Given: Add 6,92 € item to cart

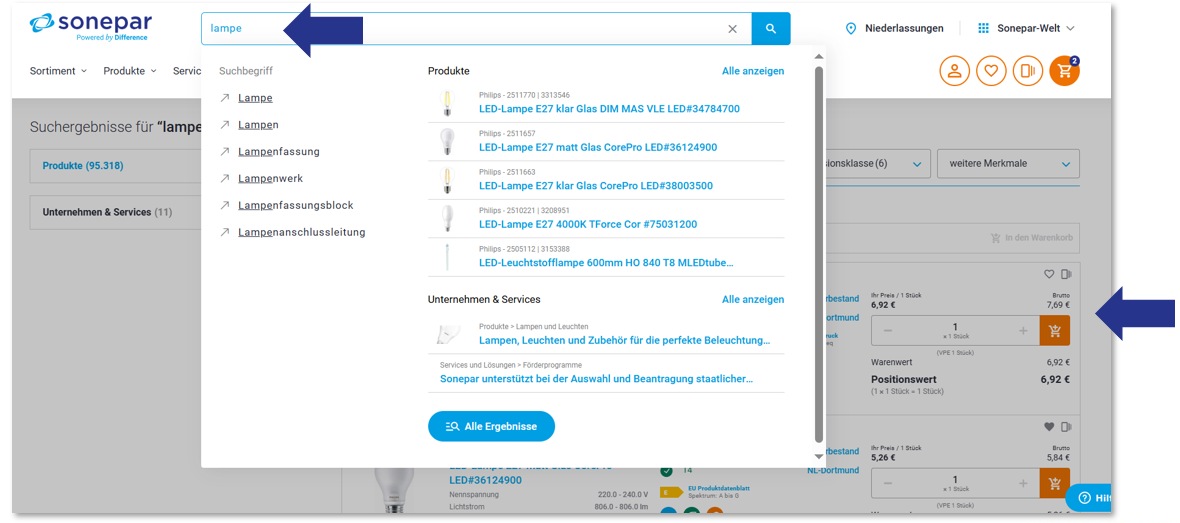Looking at the screenshot, I should (x=1054, y=330).
